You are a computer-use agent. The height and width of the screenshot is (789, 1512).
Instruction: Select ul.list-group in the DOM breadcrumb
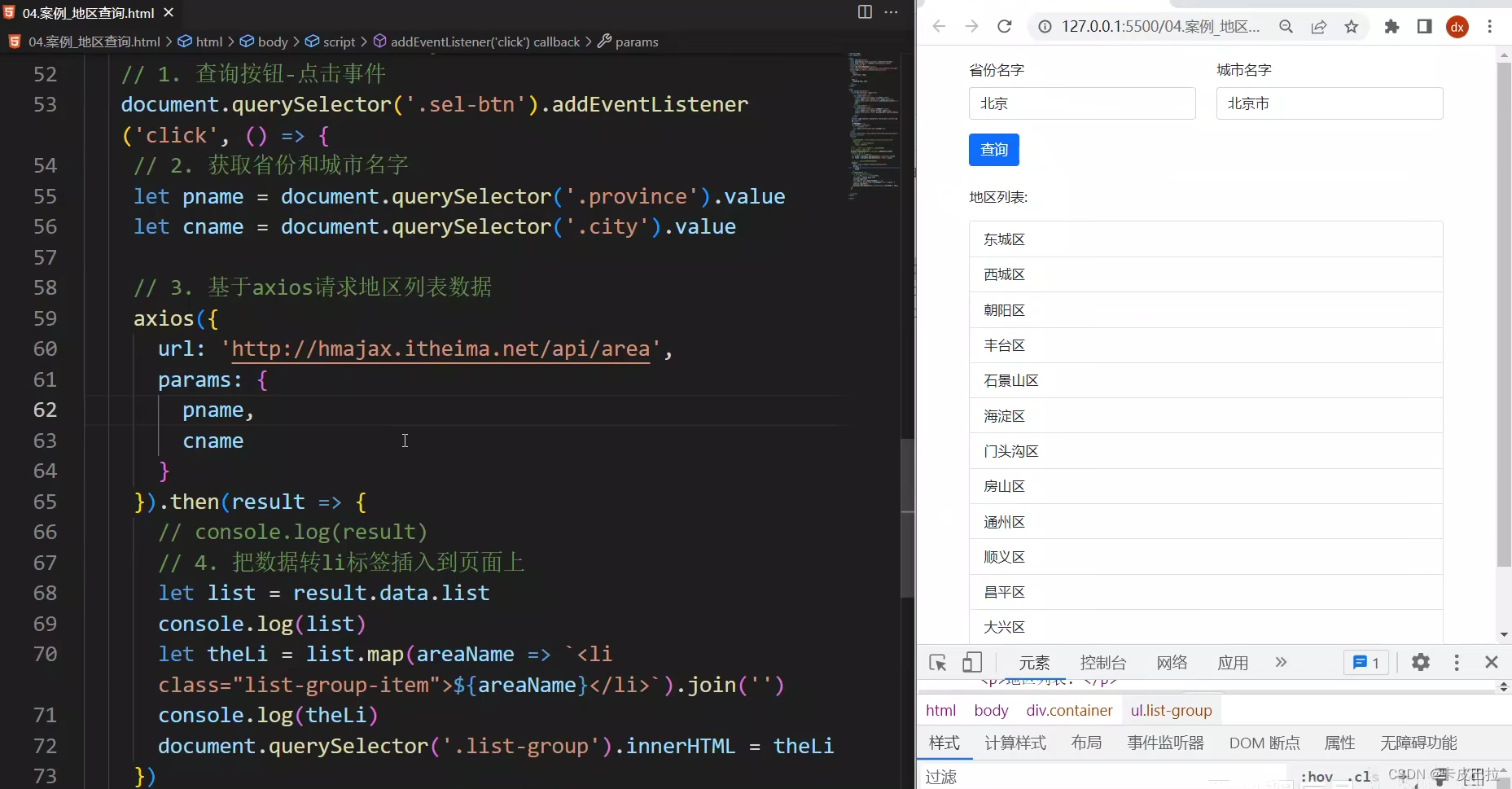coord(1171,710)
